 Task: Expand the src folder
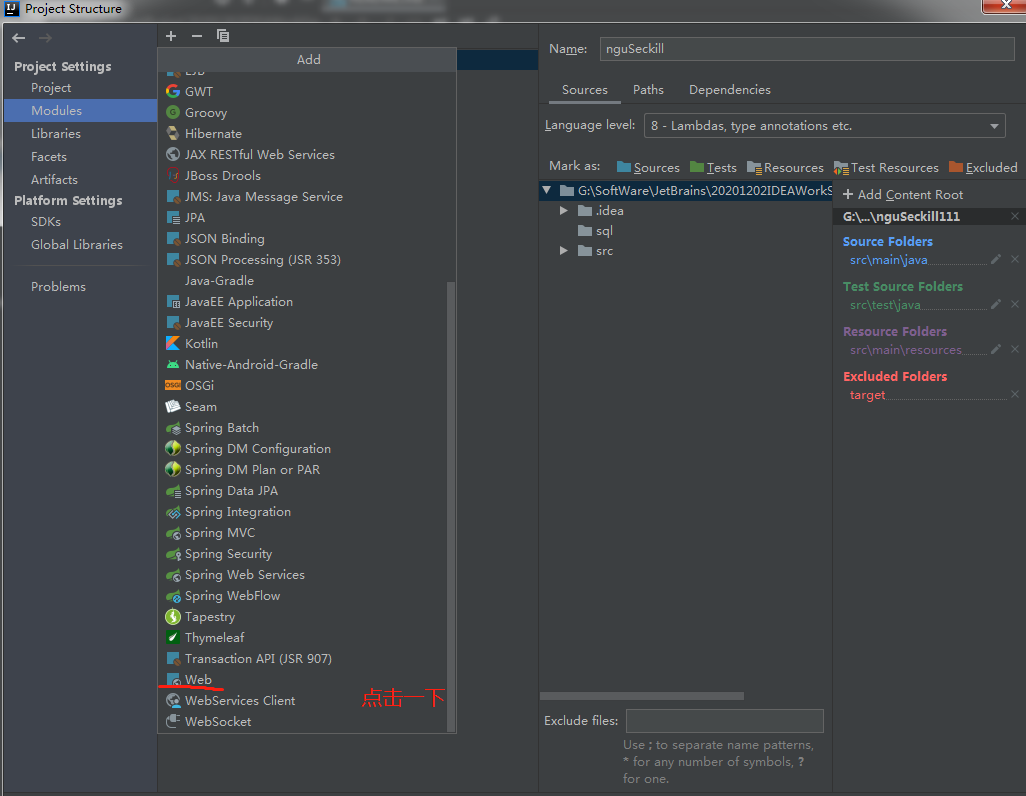563,251
